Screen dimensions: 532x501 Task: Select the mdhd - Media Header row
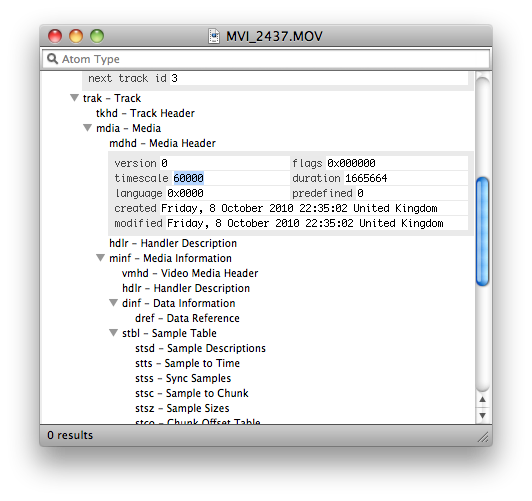(x=162, y=143)
